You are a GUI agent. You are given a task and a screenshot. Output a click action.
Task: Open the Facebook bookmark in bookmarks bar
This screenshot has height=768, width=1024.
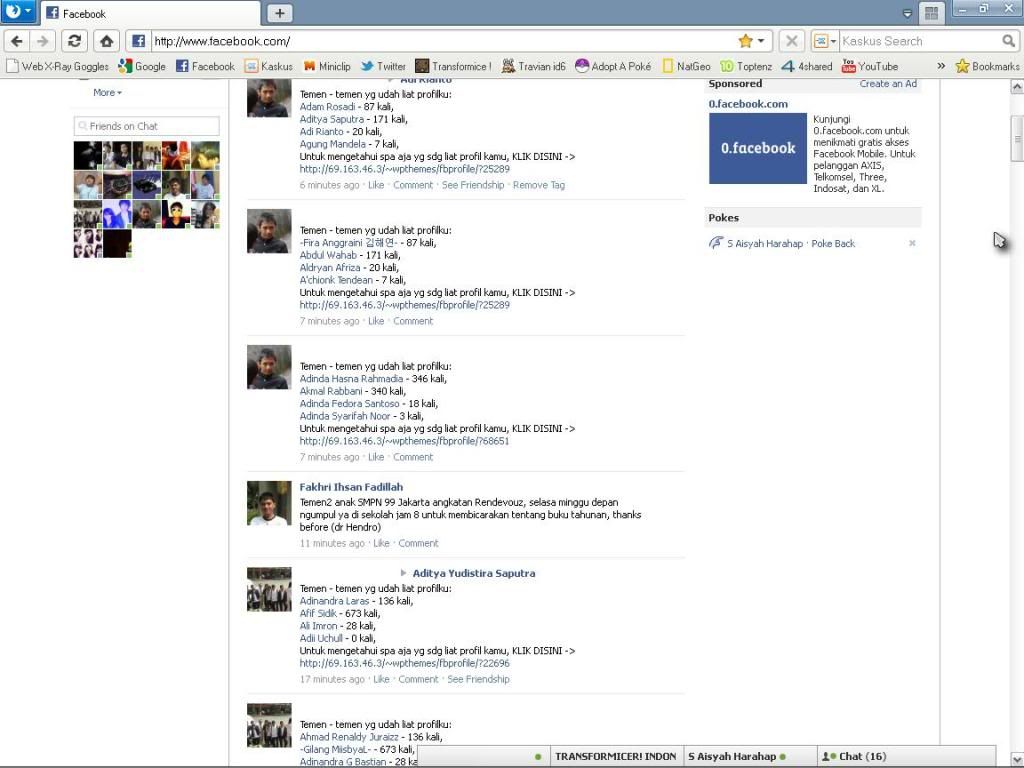pyautogui.click(x=206, y=66)
